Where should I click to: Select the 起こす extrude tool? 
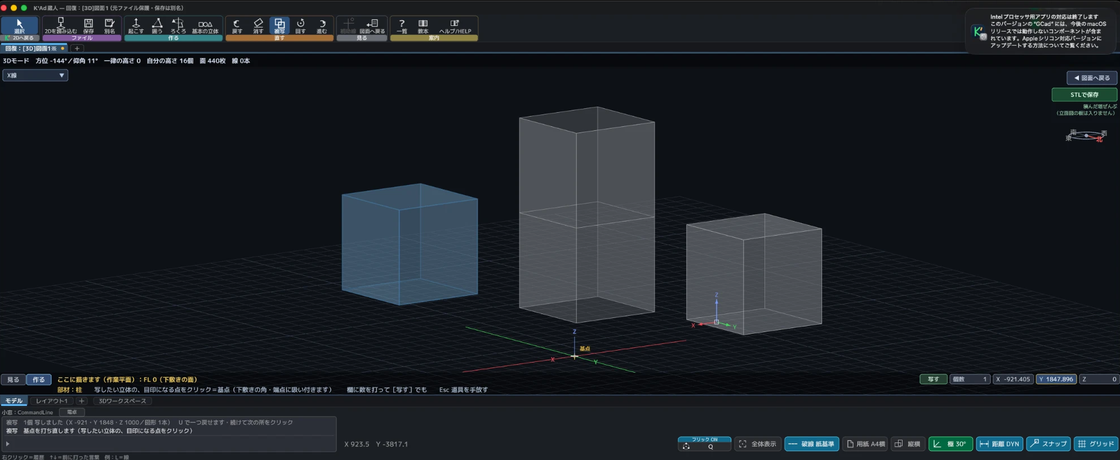(136, 26)
